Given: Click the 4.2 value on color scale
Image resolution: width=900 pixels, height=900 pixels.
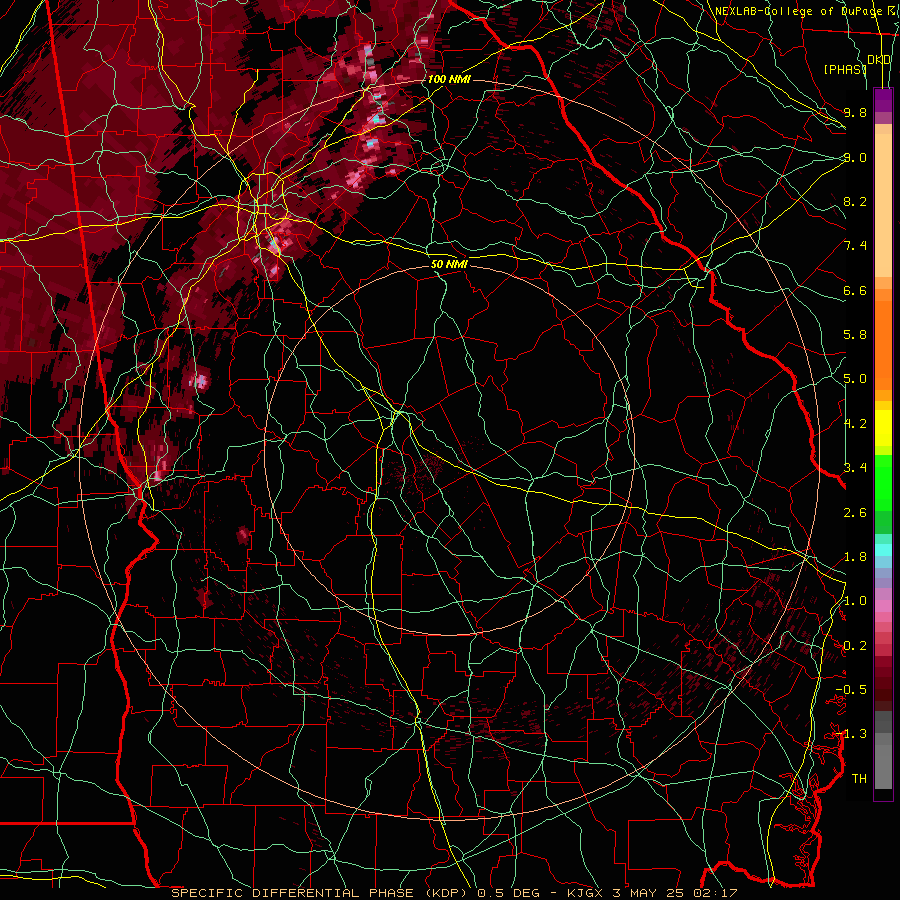Looking at the screenshot, I should pyautogui.click(x=855, y=424).
